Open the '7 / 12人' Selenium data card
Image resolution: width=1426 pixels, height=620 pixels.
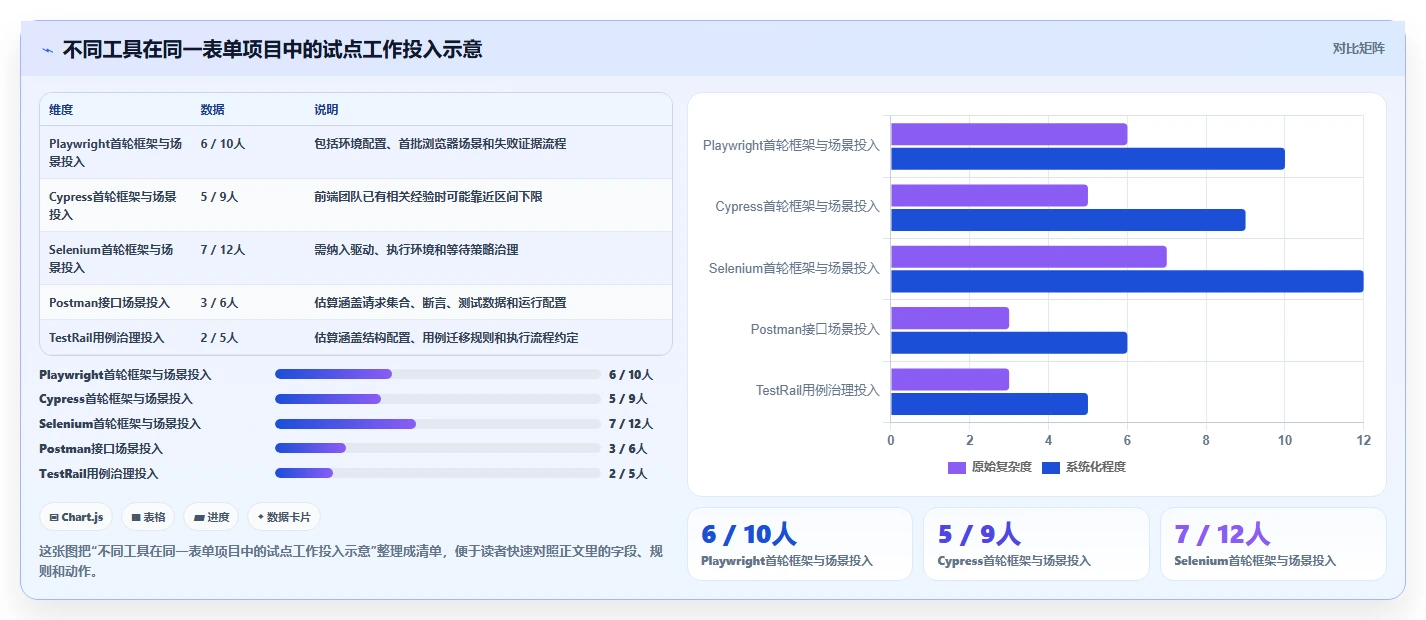1273,544
